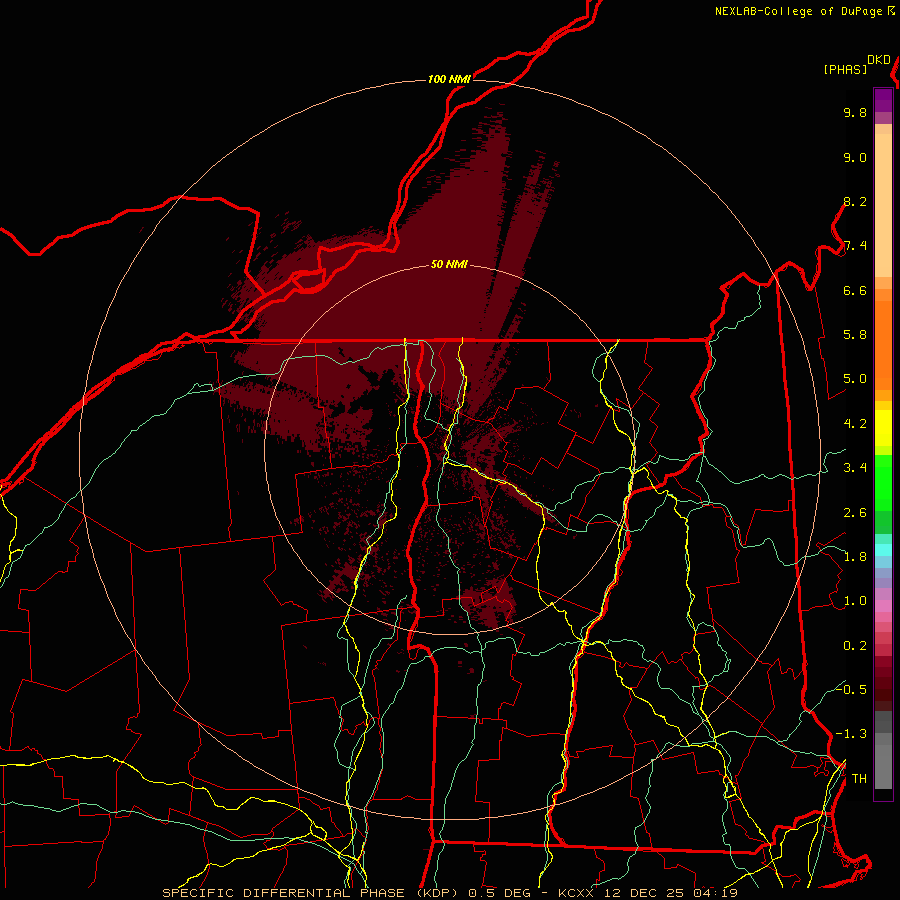Viewport: 900px width, 900px height.
Task: Click the 0.2 value on color scale
Action: pos(855,646)
